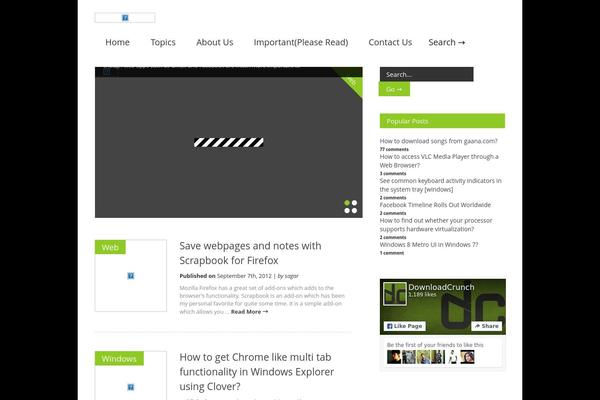This screenshot has height=400, width=600.
Task: Open the Chrome-like multi tab Clover post
Action: click(x=256, y=372)
